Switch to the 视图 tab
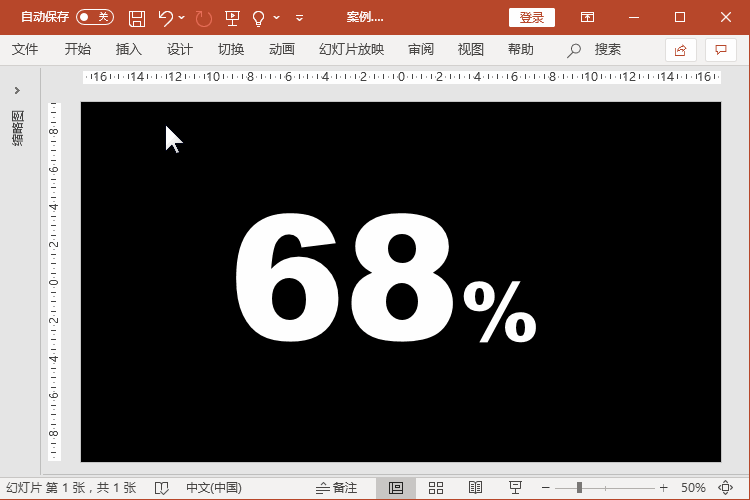 pyautogui.click(x=471, y=49)
